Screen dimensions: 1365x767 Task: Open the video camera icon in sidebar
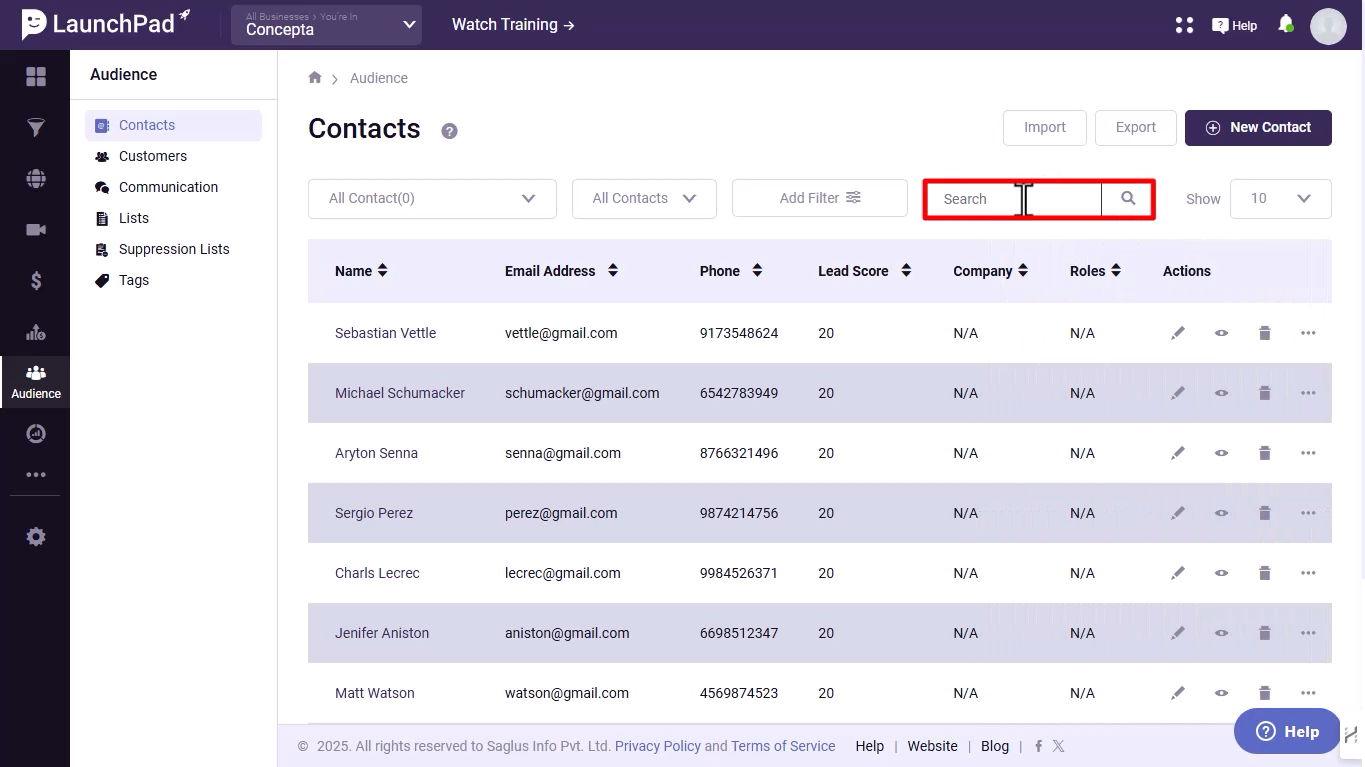pyautogui.click(x=36, y=230)
